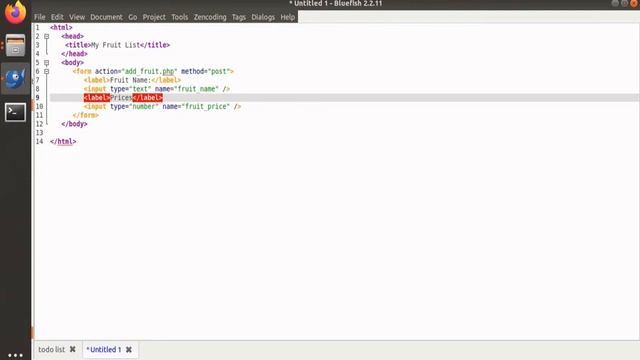Place cursor on empty line 13
Viewport: 640px width, 360px height.
(343, 133)
